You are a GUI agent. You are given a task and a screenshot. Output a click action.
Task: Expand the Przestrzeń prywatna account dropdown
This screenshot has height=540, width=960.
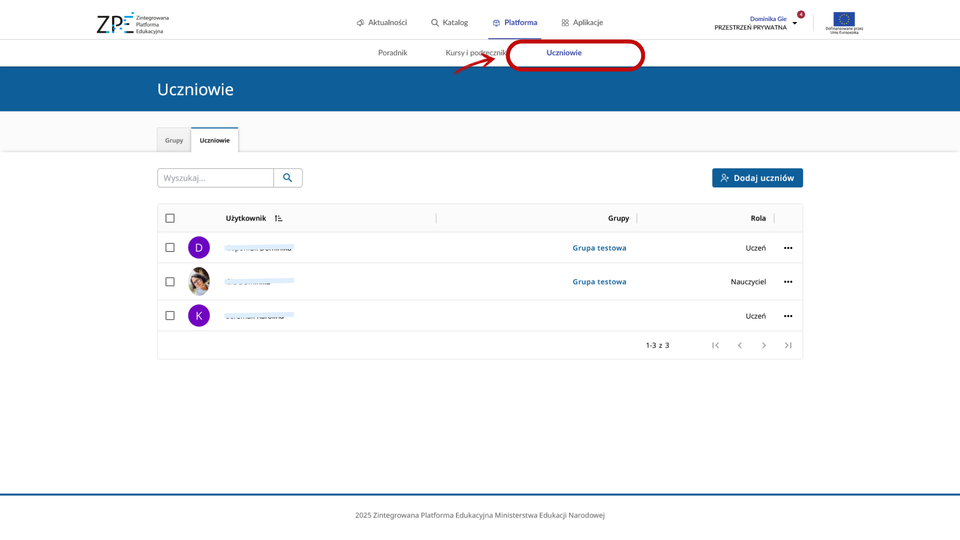coord(795,23)
